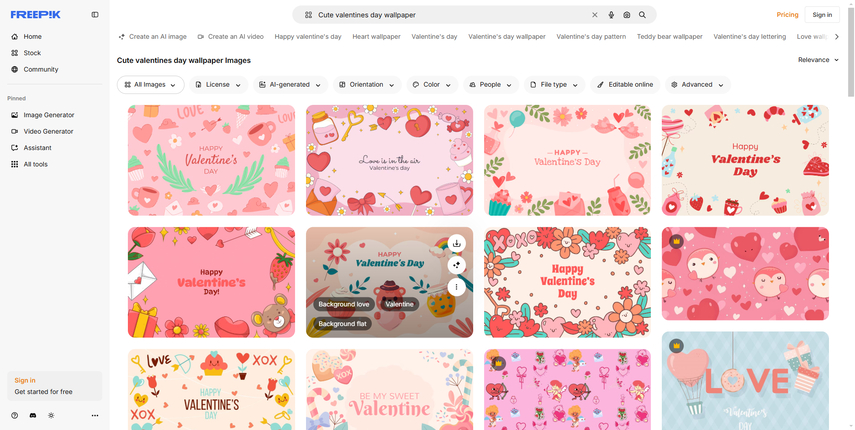Click Sign in button in header
Screen dimensions: 855x430
[x=822, y=15]
